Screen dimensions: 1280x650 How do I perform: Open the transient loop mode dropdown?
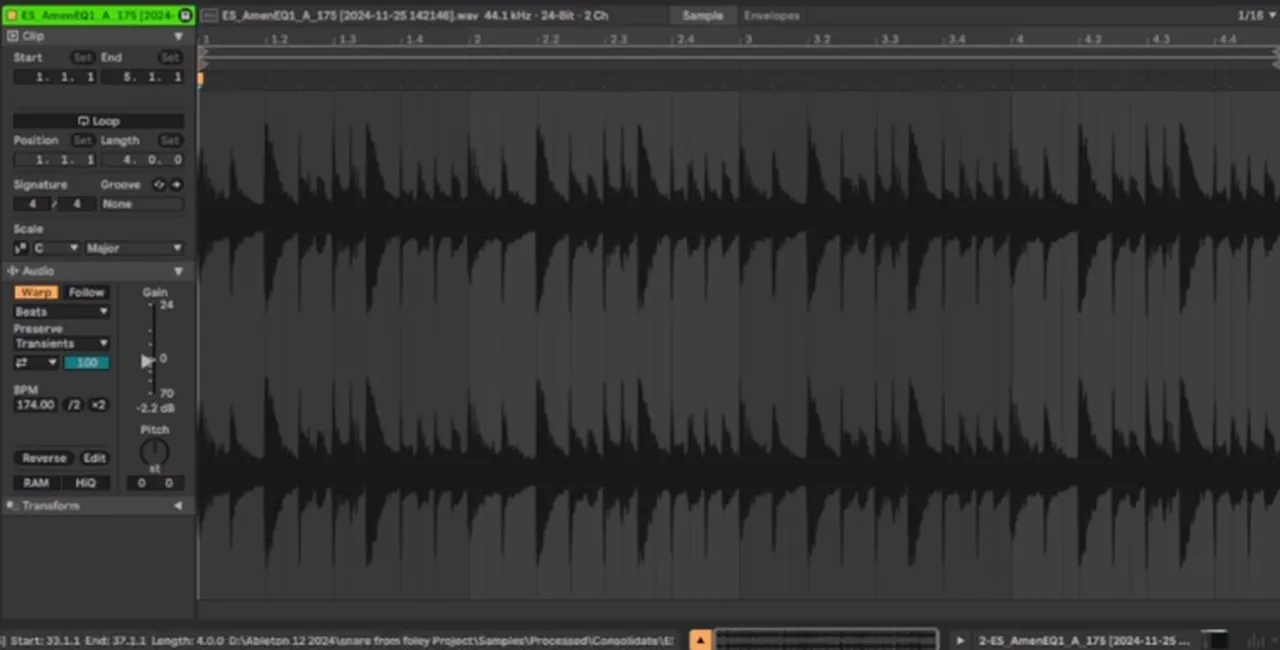36,363
